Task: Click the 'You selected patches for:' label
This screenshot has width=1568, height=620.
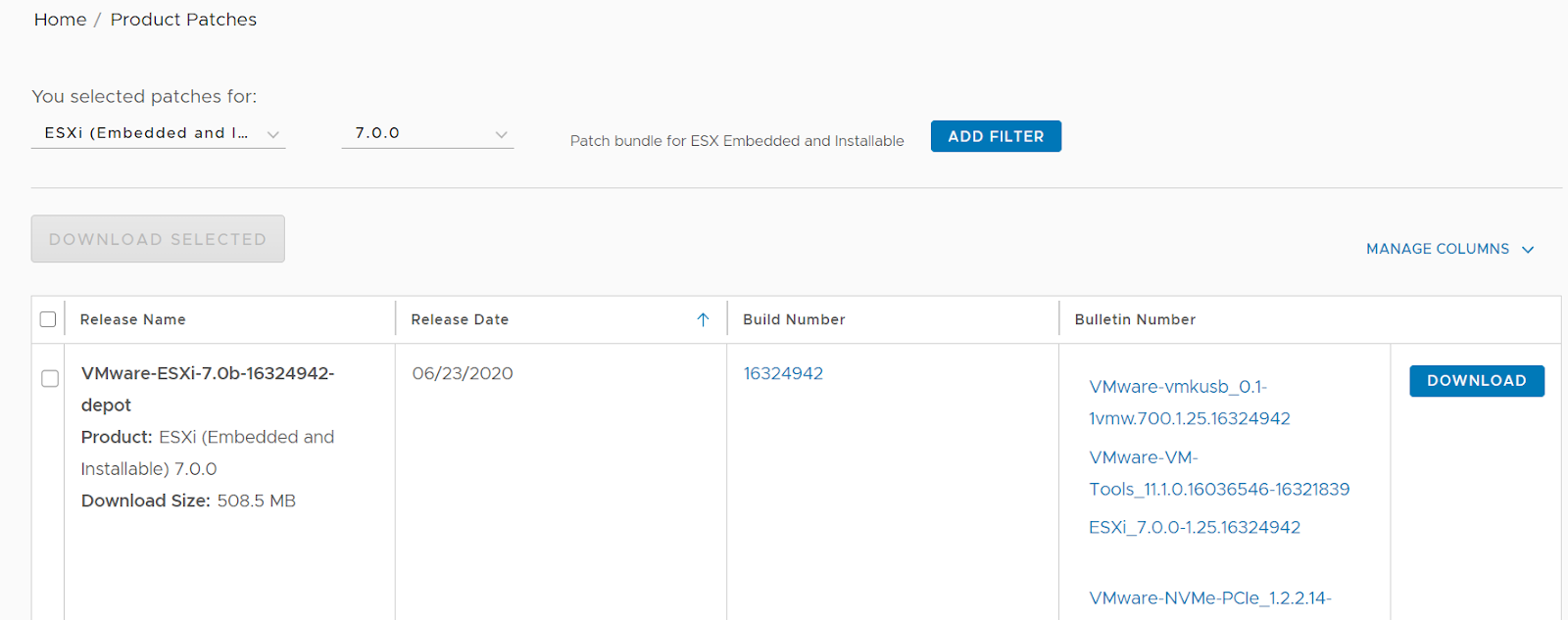Action: click(x=144, y=96)
